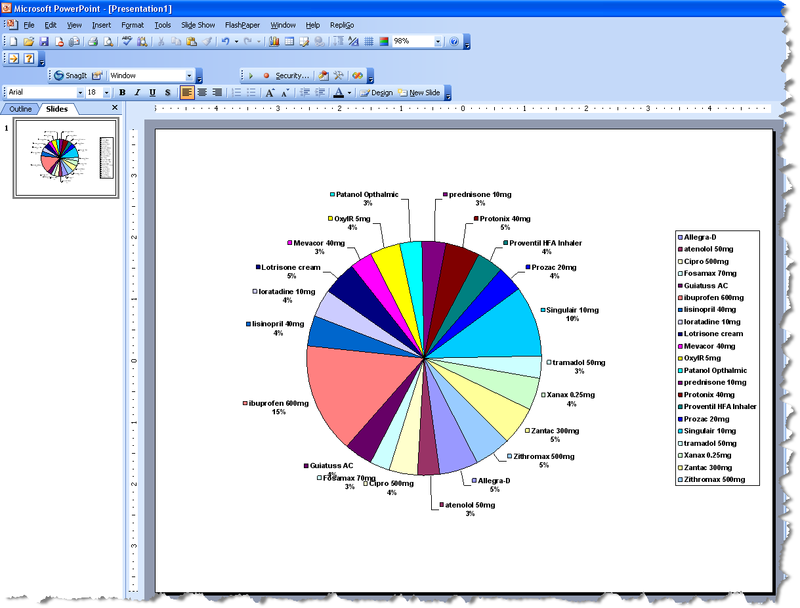Open the Slide Show menu
The image size is (800, 608).
pos(198,25)
